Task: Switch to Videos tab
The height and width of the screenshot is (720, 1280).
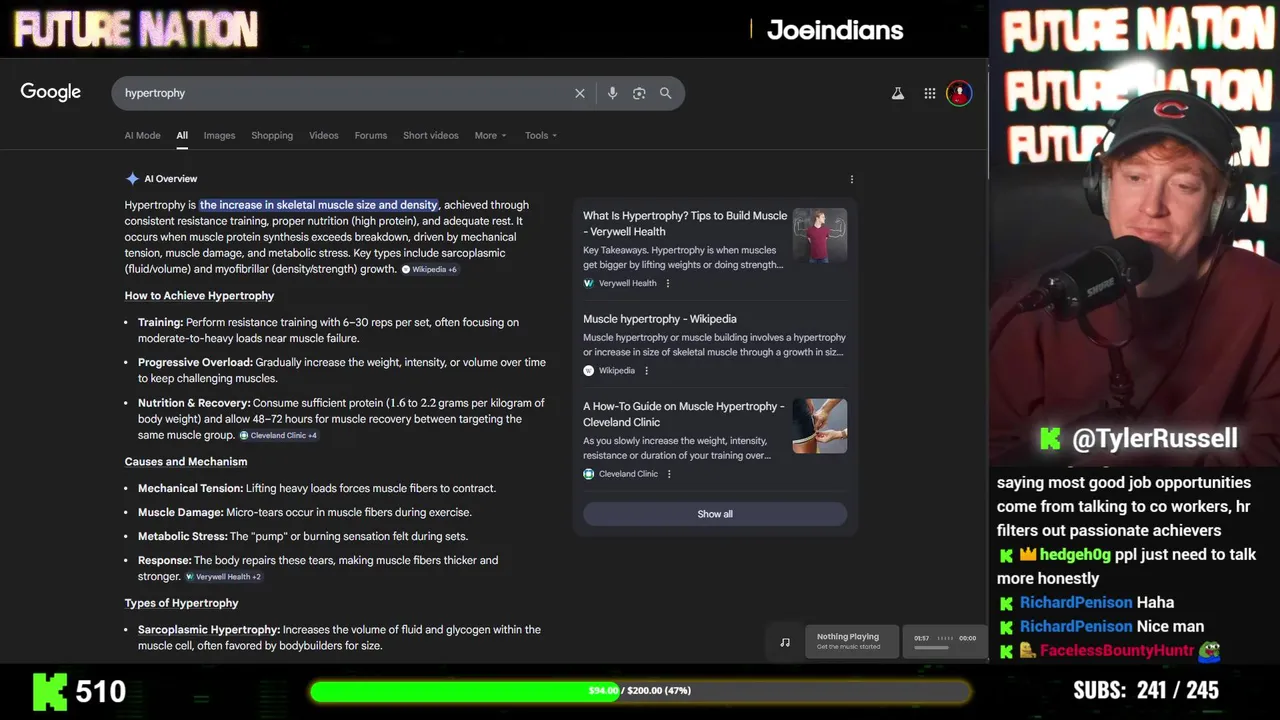Action: (x=323, y=135)
